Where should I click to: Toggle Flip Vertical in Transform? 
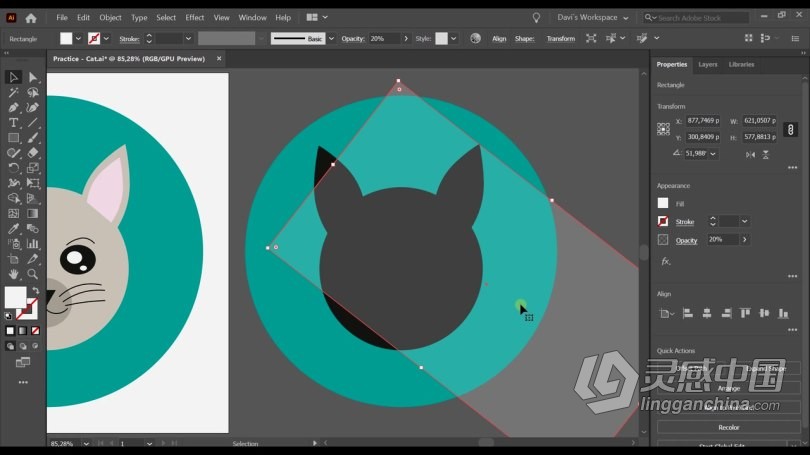pos(766,154)
